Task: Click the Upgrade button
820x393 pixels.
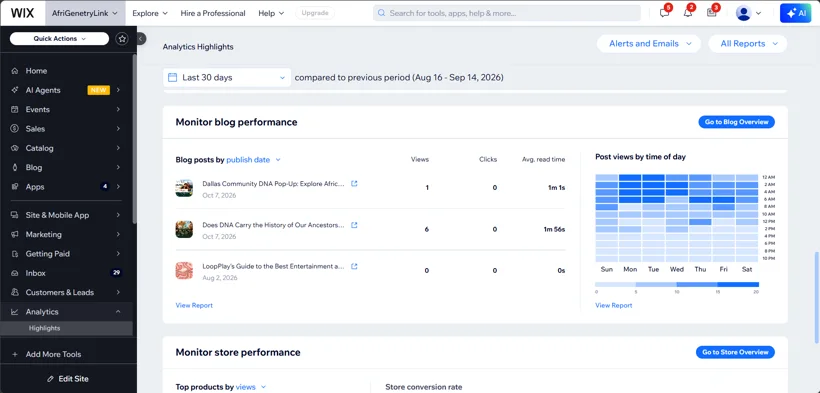Action: pos(315,13)
